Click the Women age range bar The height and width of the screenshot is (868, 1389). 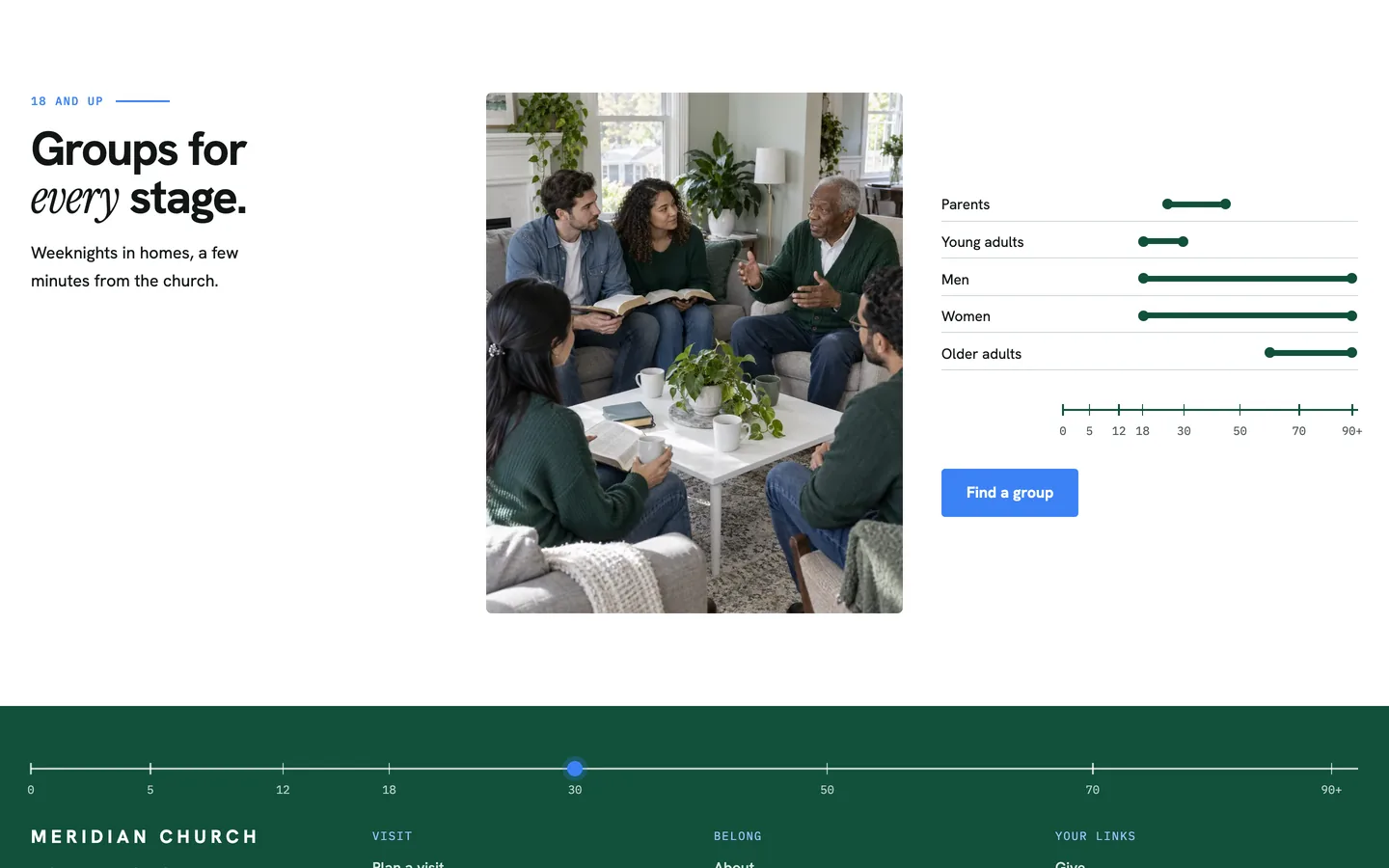point(1247,315)
